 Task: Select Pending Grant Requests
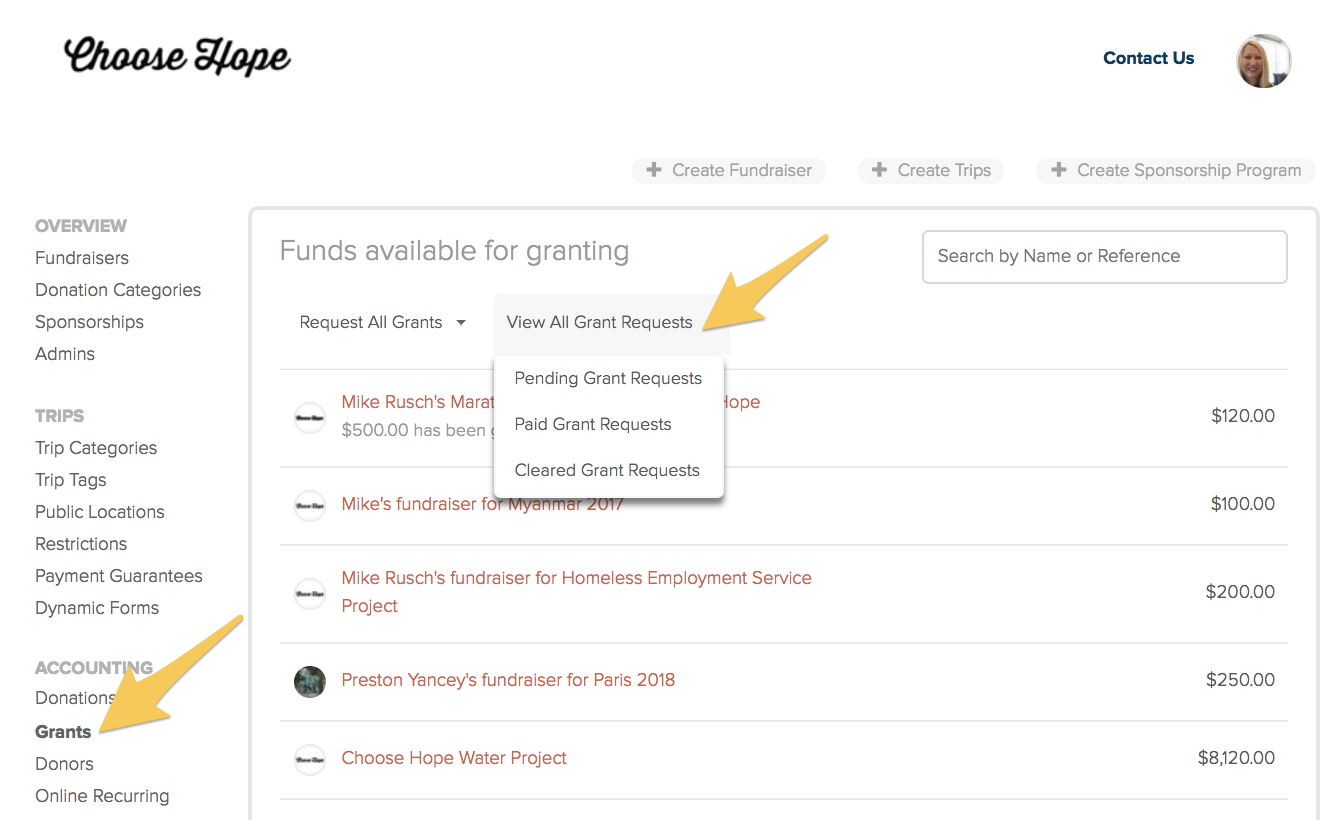(608, 378)
